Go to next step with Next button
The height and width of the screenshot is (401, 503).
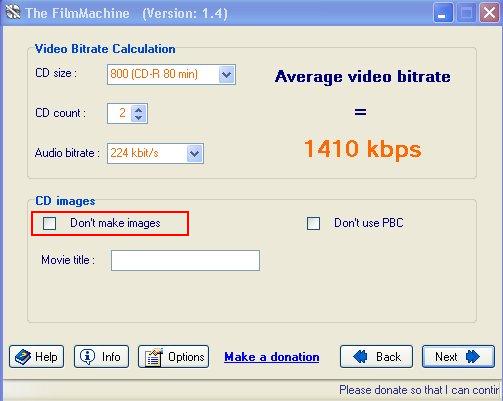tap(458, 357)
